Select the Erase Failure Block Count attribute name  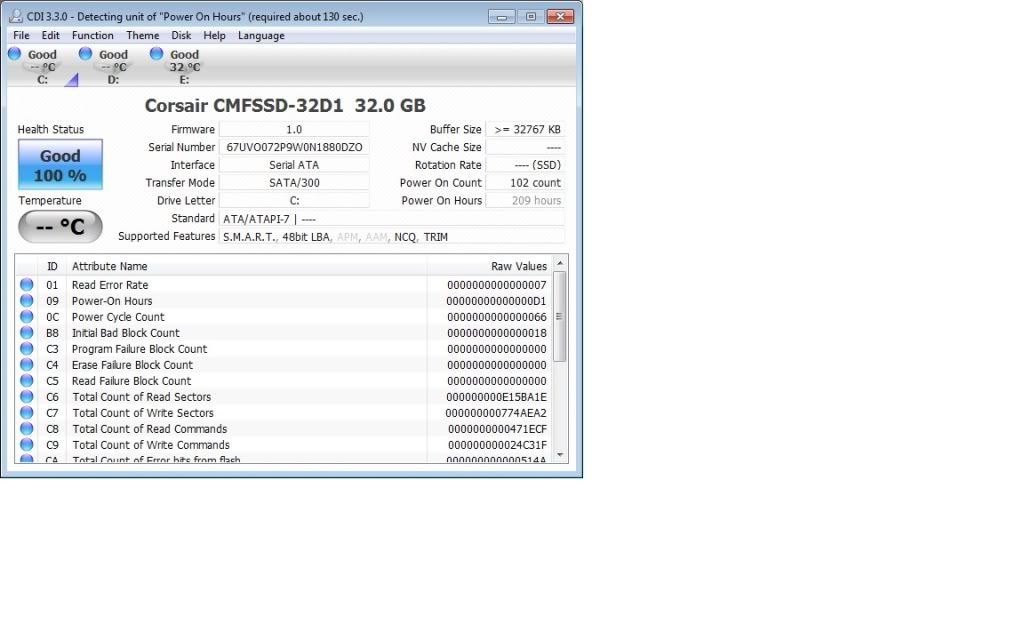(132, 364)
